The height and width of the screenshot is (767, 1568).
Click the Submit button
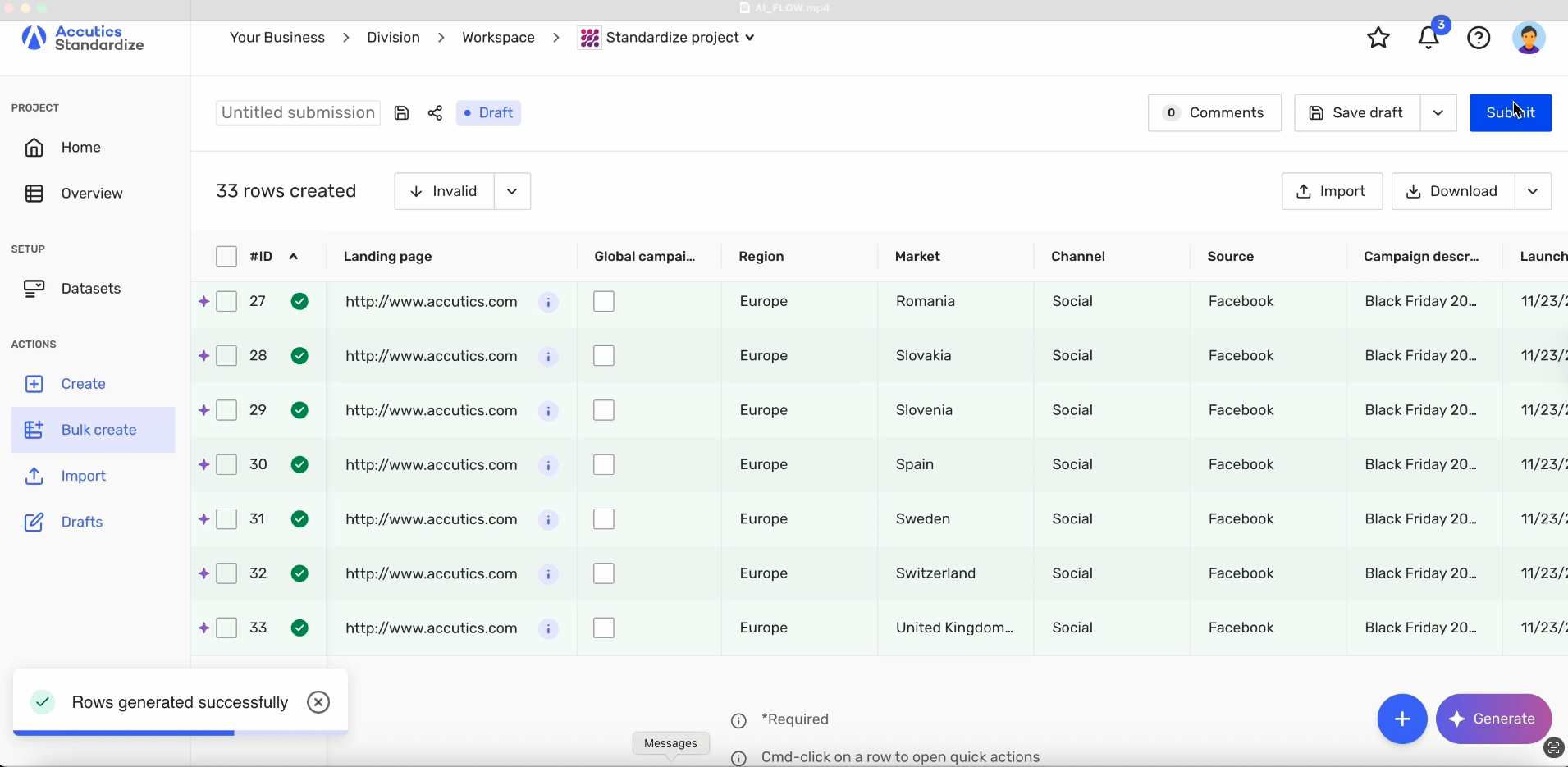(x=1510, y=113)
